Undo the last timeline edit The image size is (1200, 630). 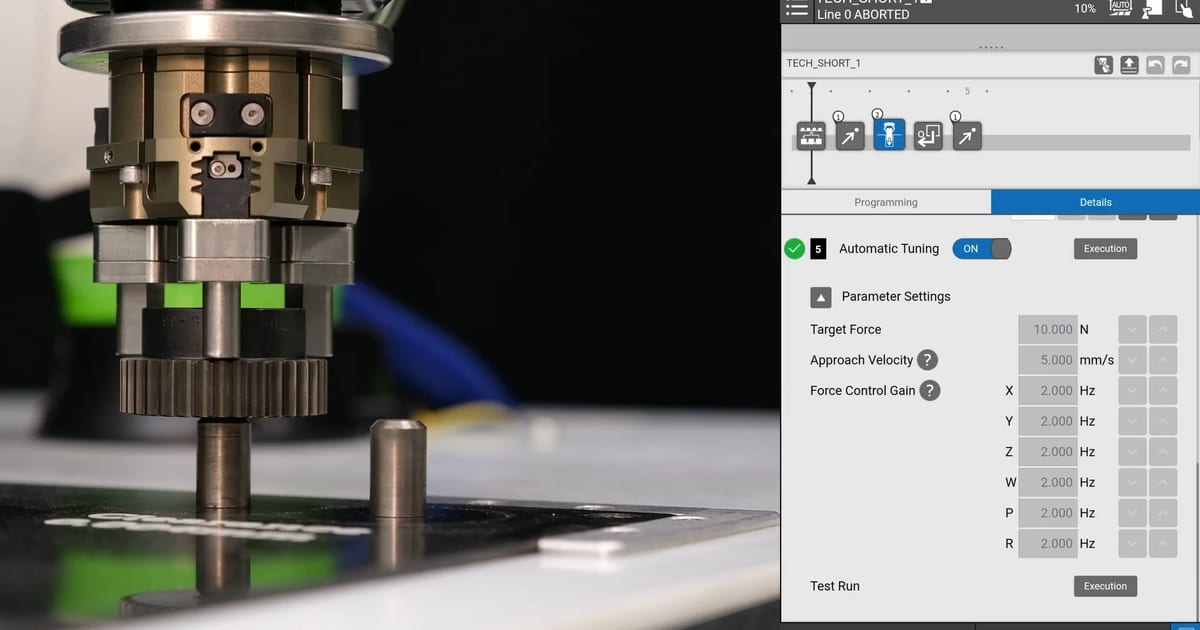point(1155,65)
